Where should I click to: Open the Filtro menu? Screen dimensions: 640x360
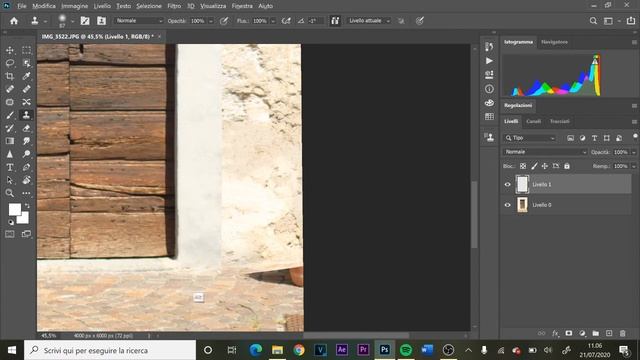(x=174, y=6)
